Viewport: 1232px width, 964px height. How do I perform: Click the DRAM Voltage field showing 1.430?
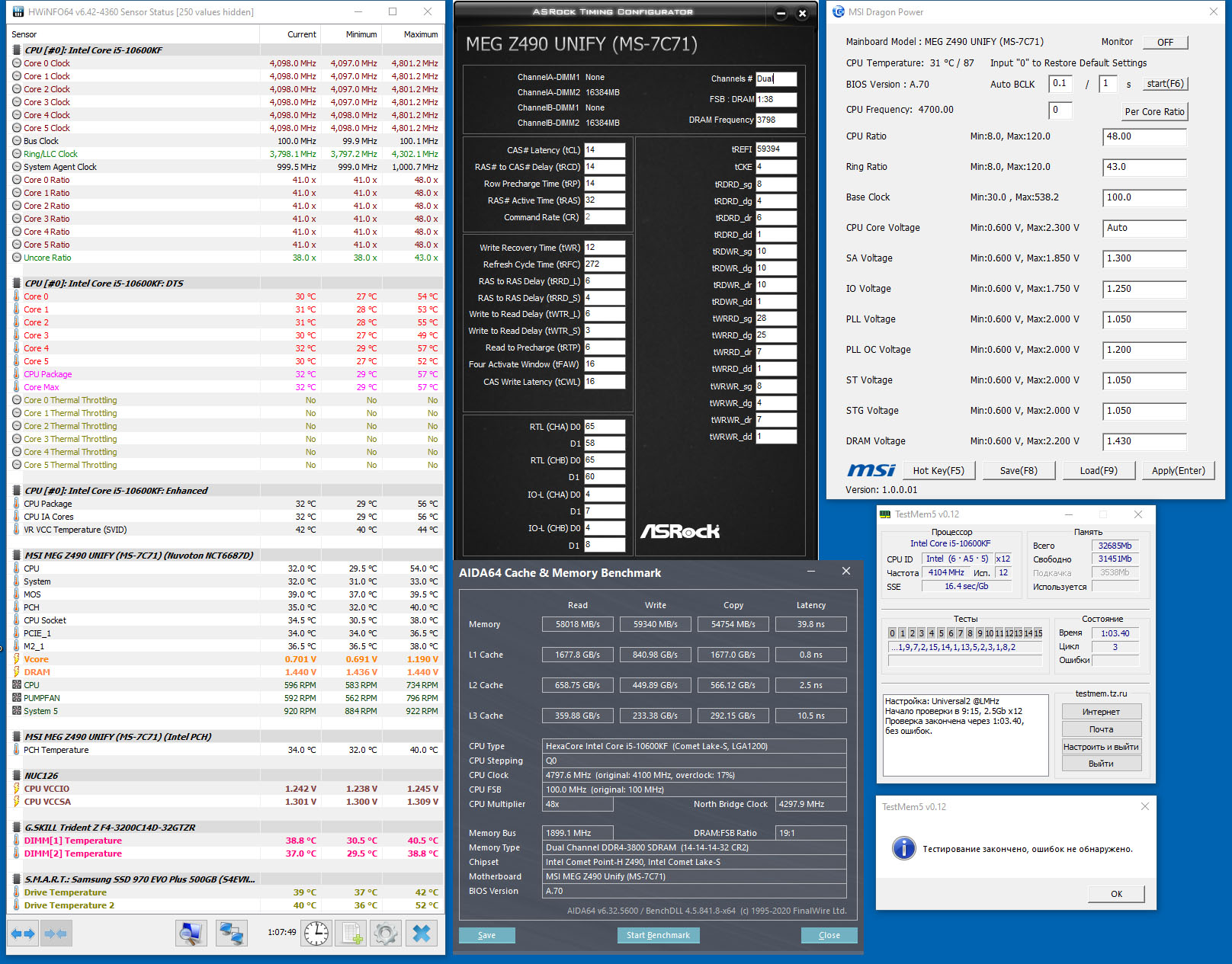(x=1144, y=442)
